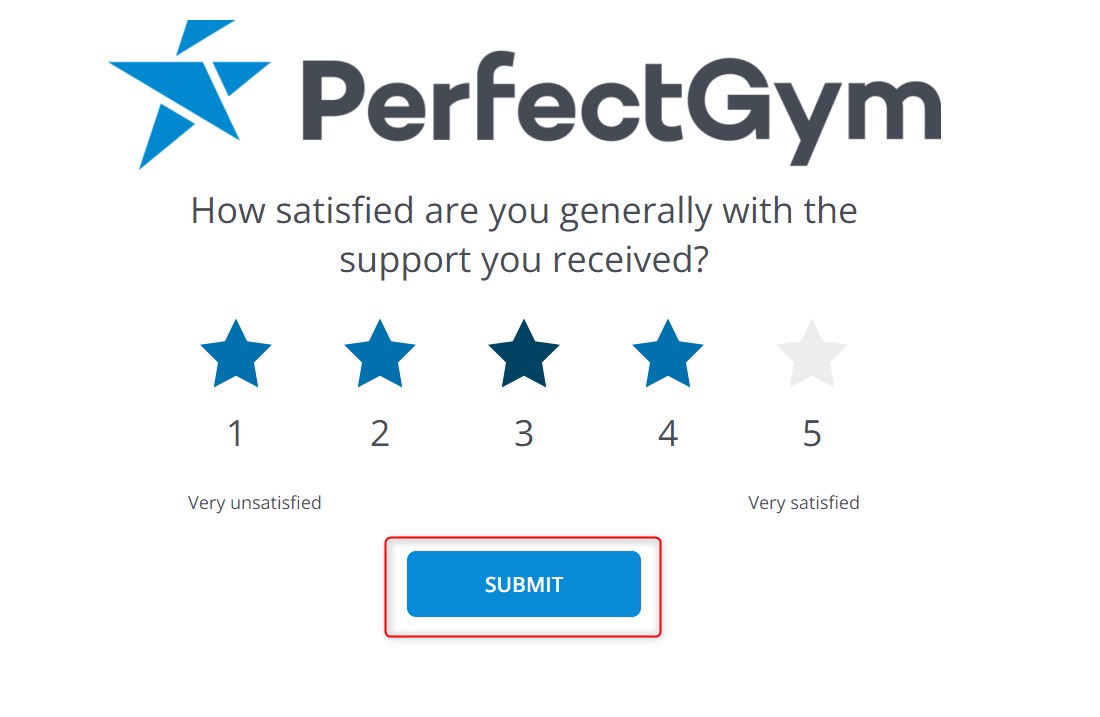The height and width of the screenshot is (717, 1100).
Task: Select the greyed-out fifth star
Action: (812, 354)
